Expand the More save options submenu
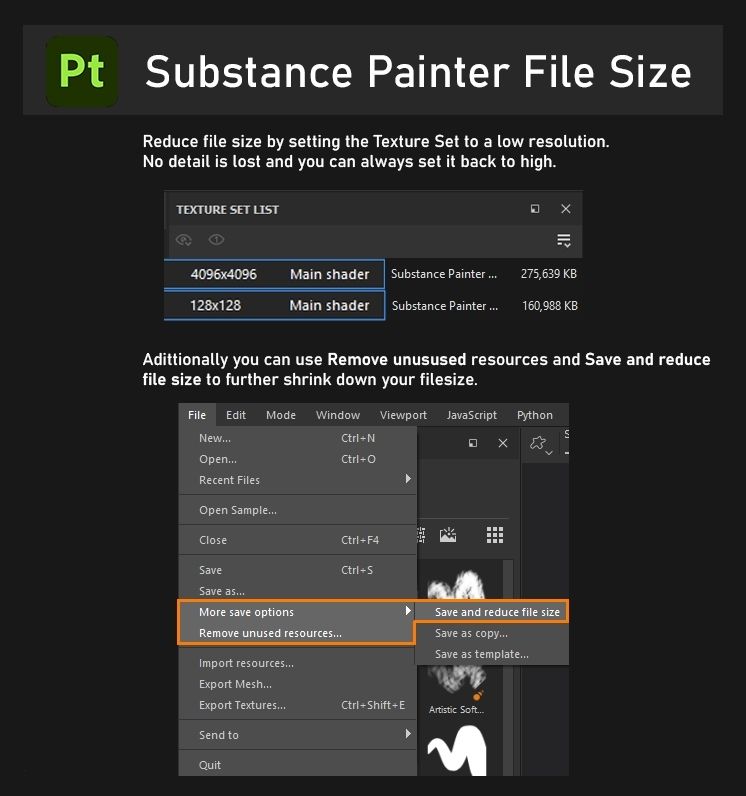The width and height of the screenshot is (746, 796). pos(297,612)
